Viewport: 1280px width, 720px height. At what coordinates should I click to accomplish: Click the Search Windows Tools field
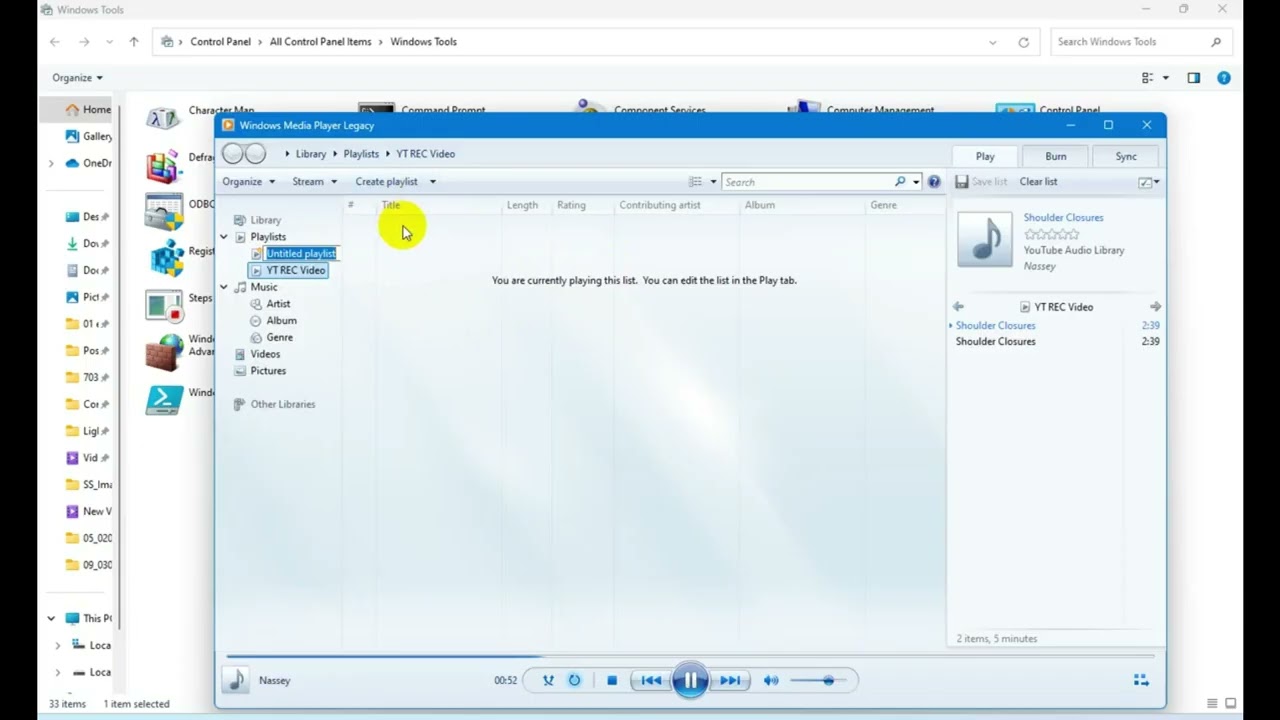(1140, 42)
